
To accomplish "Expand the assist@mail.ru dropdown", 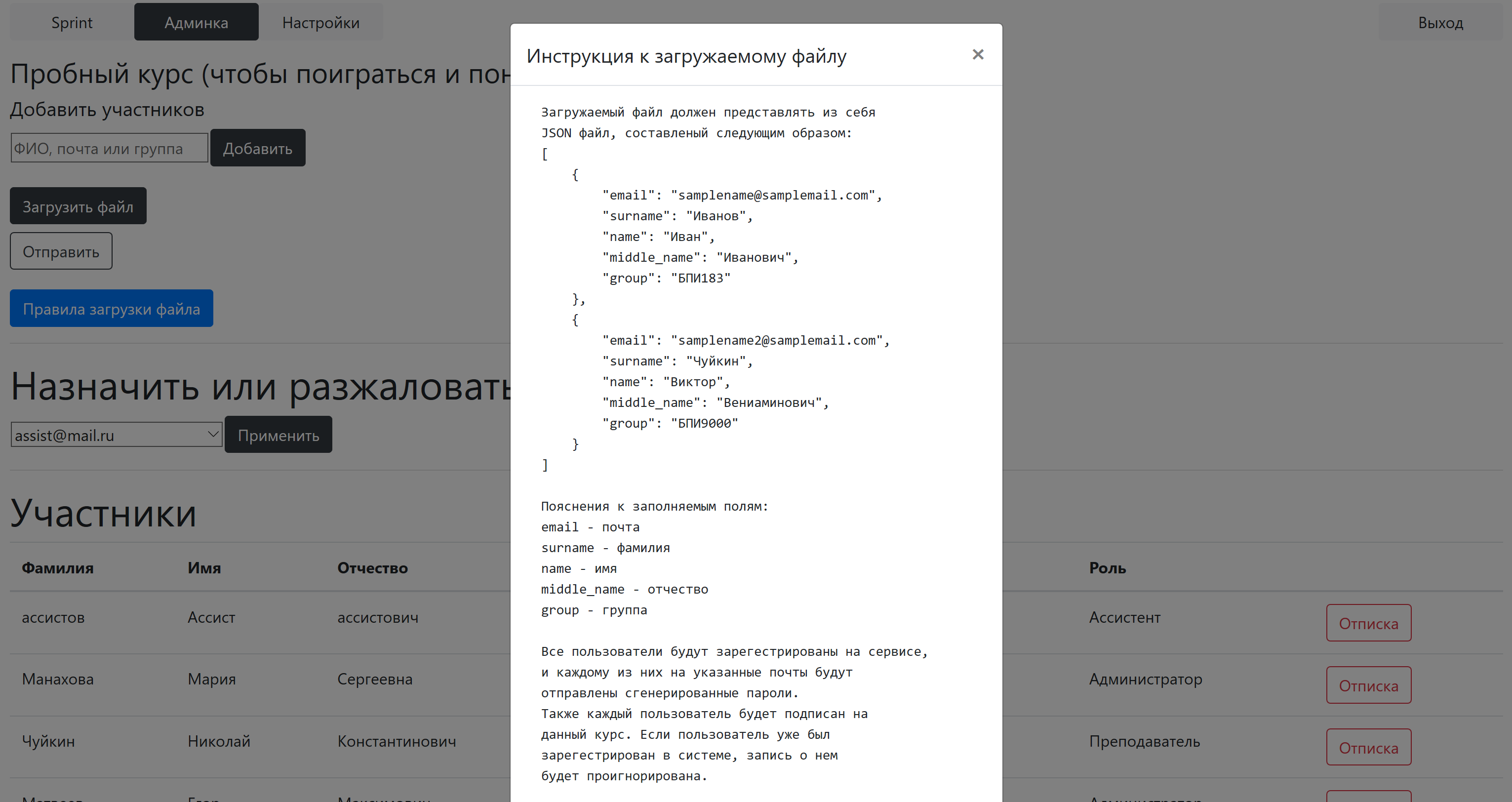I will [116, 435].
